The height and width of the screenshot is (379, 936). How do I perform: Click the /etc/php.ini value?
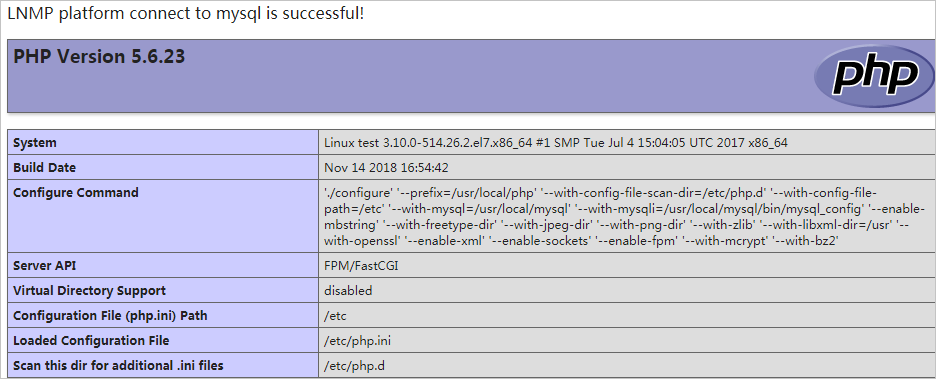[x=358, y=341]
